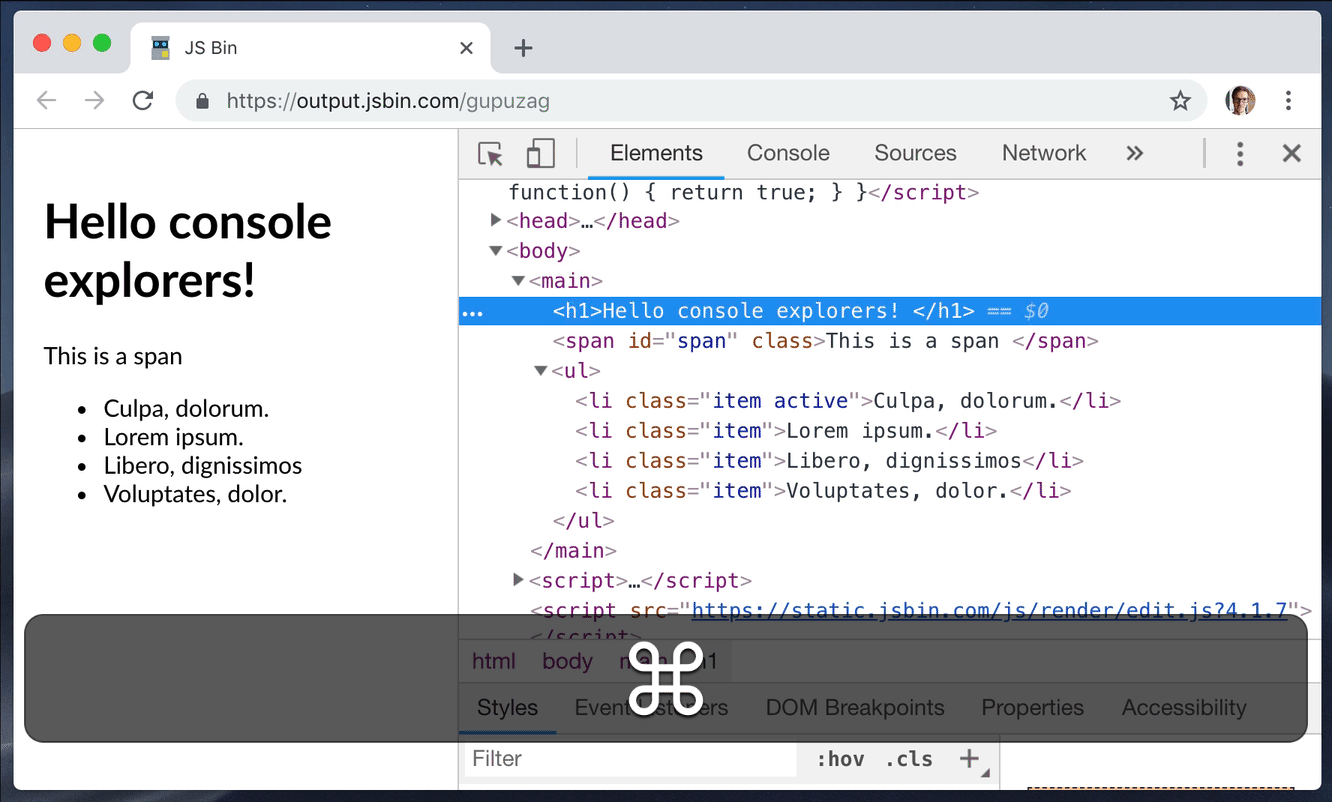Toggle the device toolbar icon
The width and height of the screenshot is (1332, 802).
tap(540, 153)
